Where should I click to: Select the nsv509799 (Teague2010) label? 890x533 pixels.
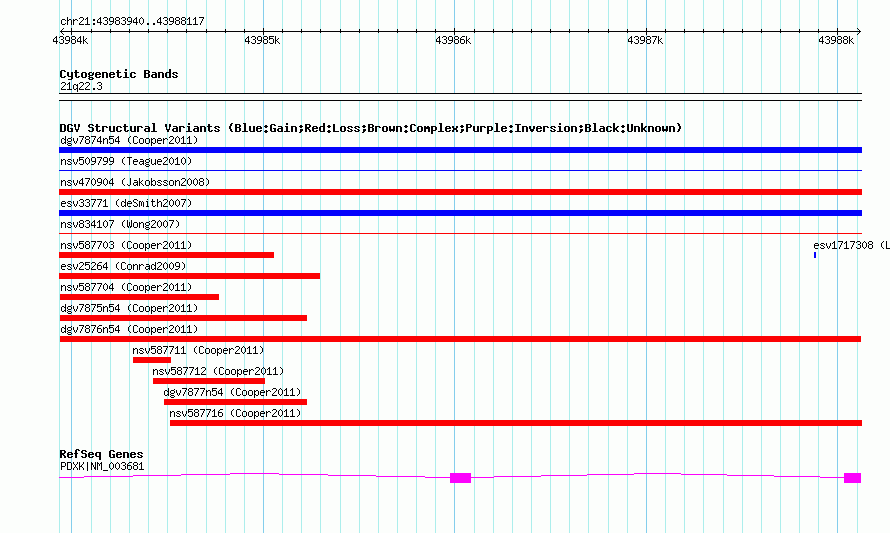point(126,161)
